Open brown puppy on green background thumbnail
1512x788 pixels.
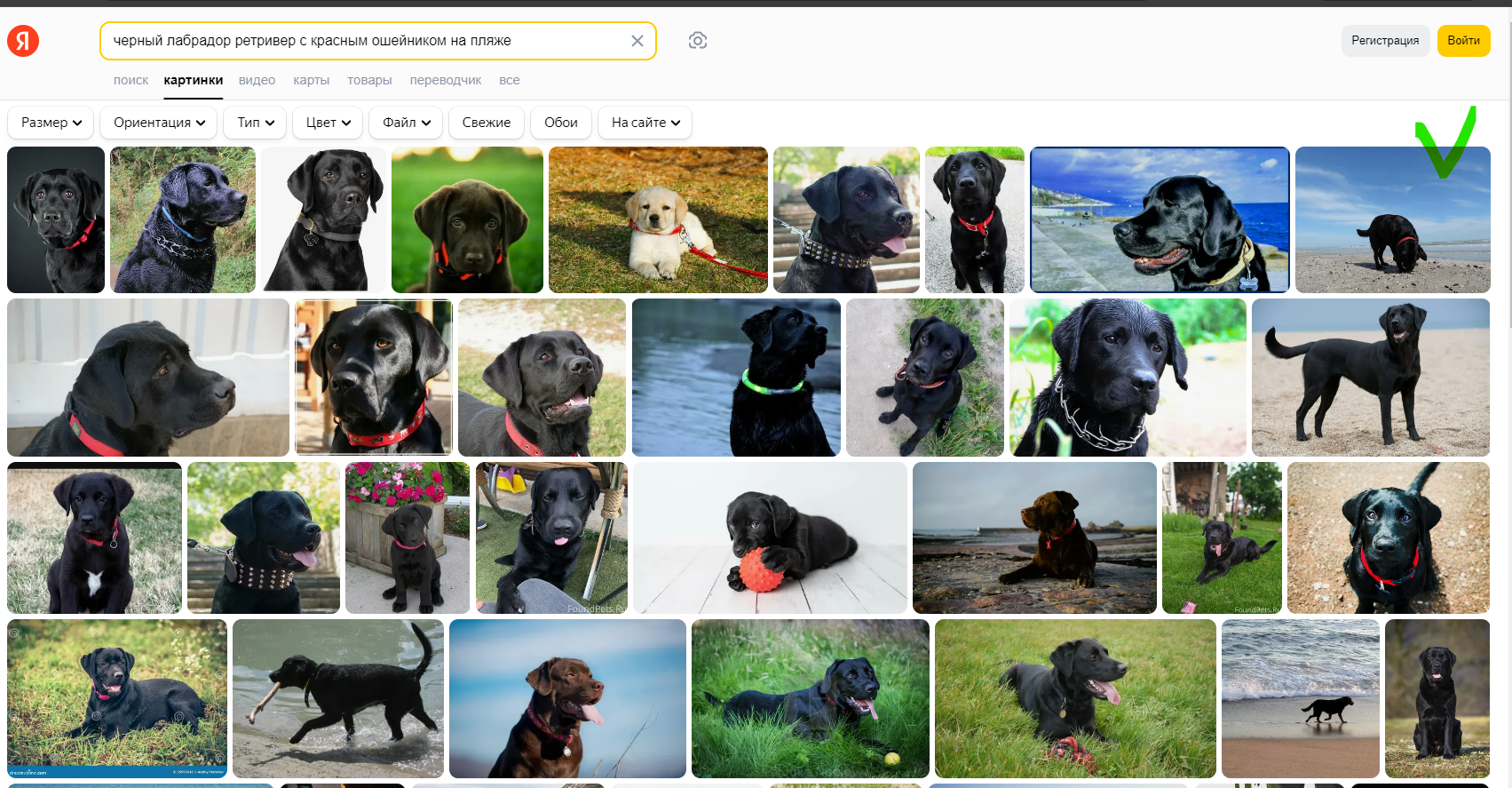[x=467, y=219]
